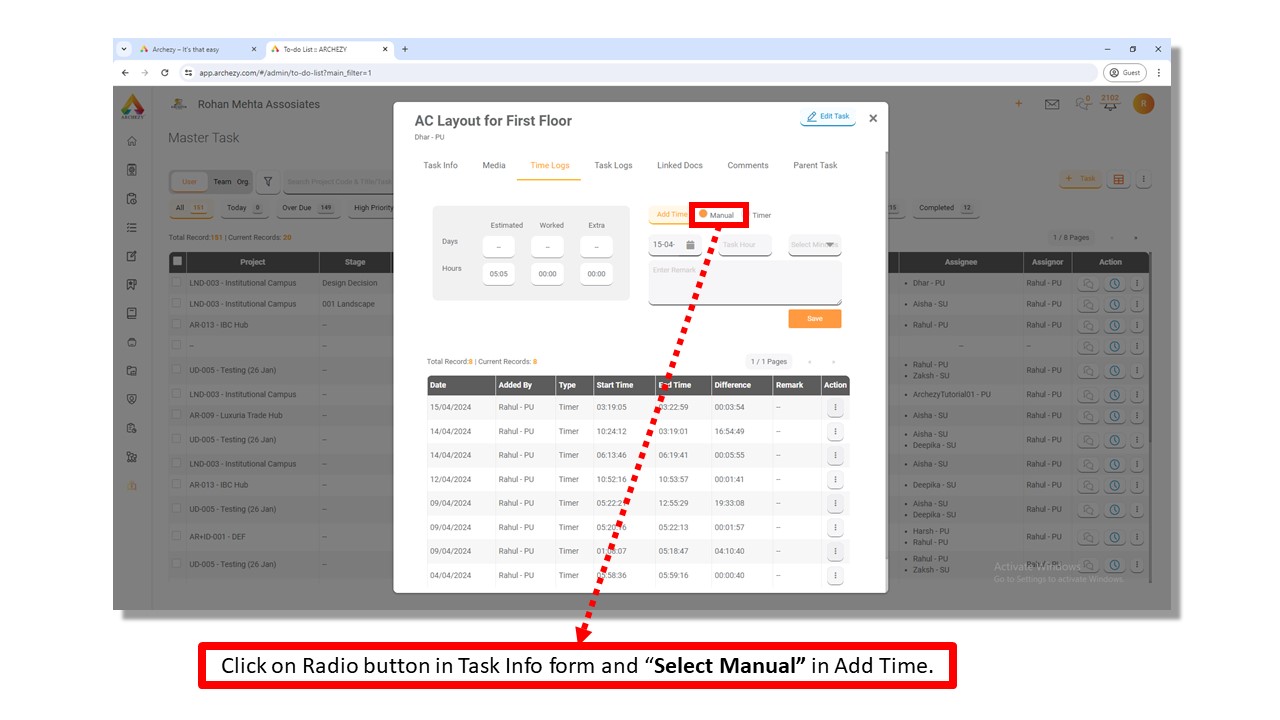The width and height of the screenshot is (1280, 720).
Task: Open comments icon for Dhar - PU row
Action: [1089, 283]
